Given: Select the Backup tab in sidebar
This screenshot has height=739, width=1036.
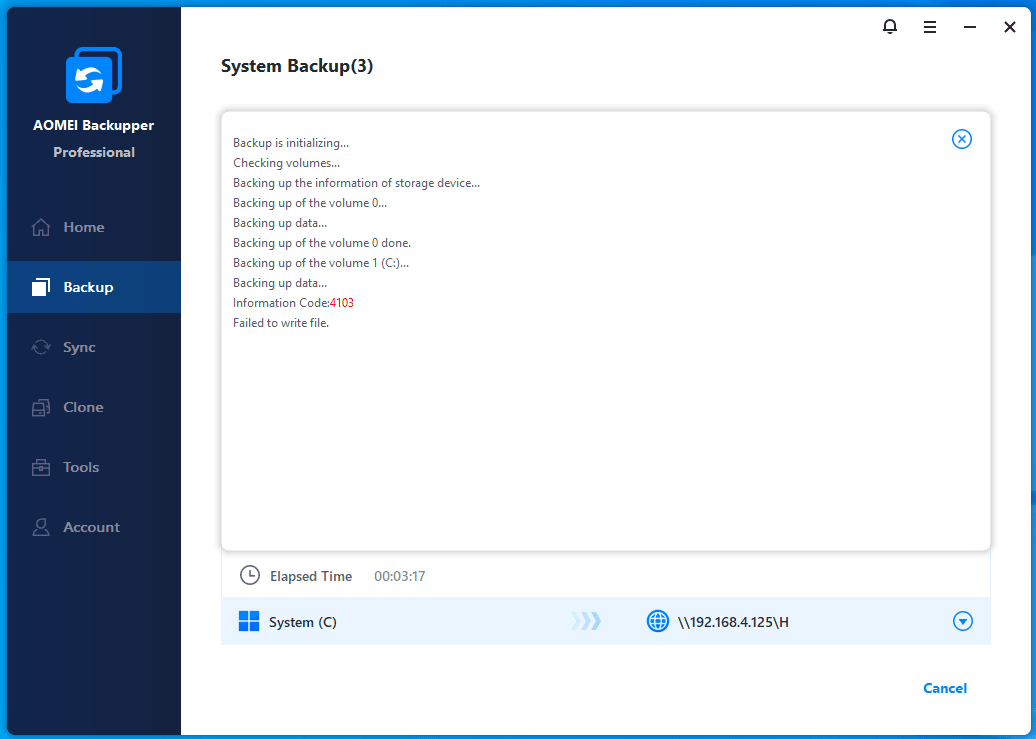Looking at the screenshot, I should [88, 287].
